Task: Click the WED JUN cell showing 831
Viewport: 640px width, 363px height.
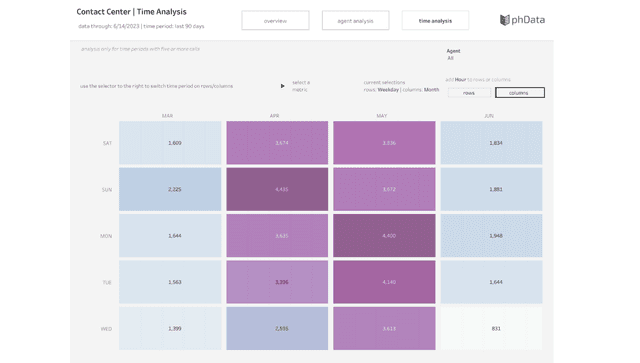Action: (x=491, y=328)
